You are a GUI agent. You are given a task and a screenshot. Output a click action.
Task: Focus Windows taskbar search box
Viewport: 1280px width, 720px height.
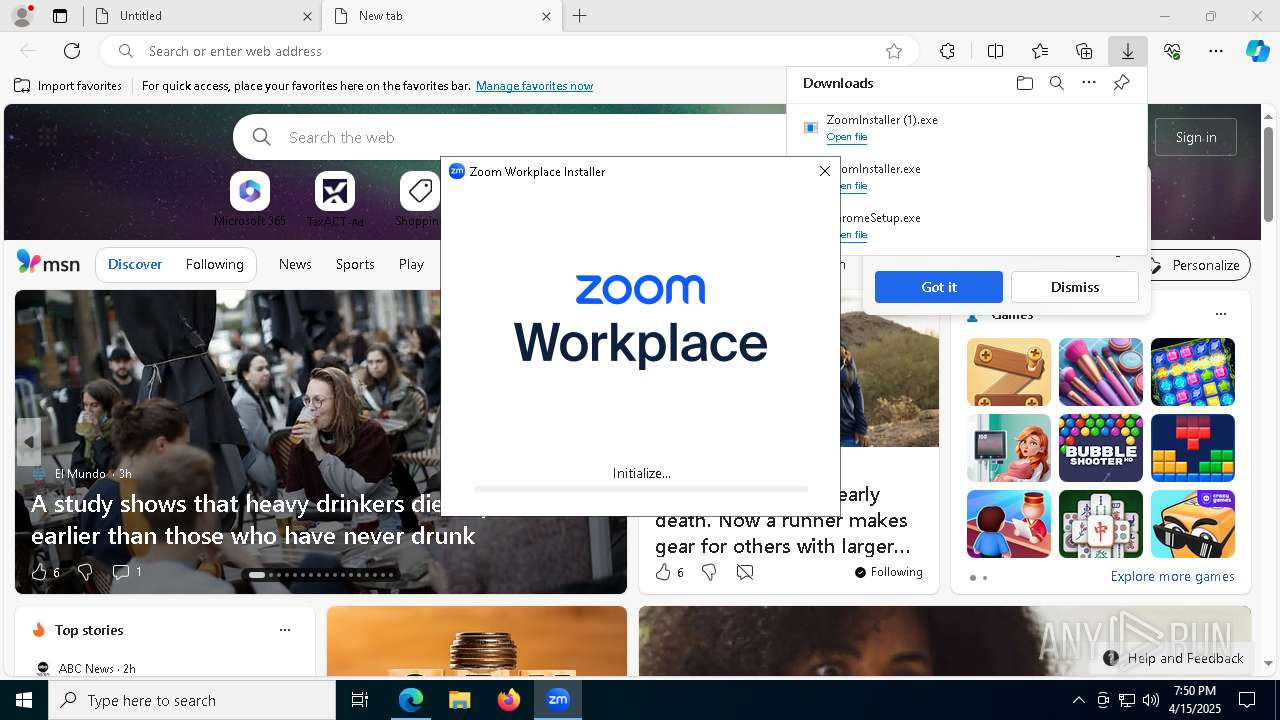coord(192,700)
